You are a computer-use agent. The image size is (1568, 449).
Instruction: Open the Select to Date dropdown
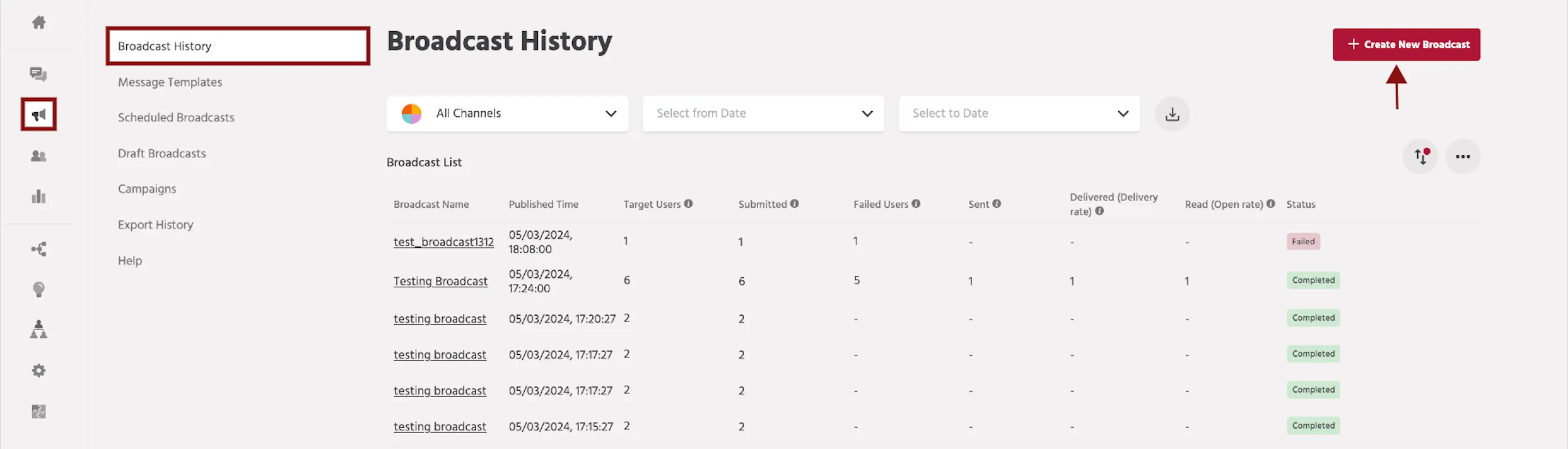tap(1019, 113)
